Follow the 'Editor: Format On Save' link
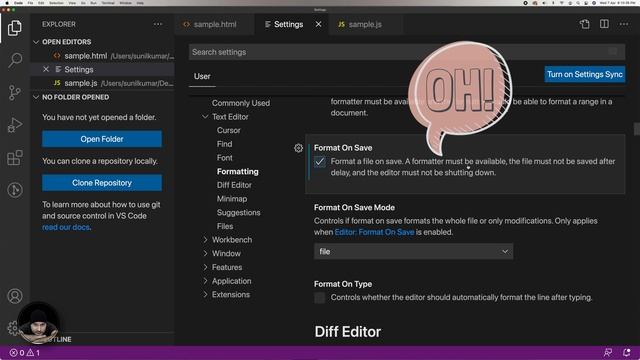The image size is (640, 360). (x=374, y=232)
